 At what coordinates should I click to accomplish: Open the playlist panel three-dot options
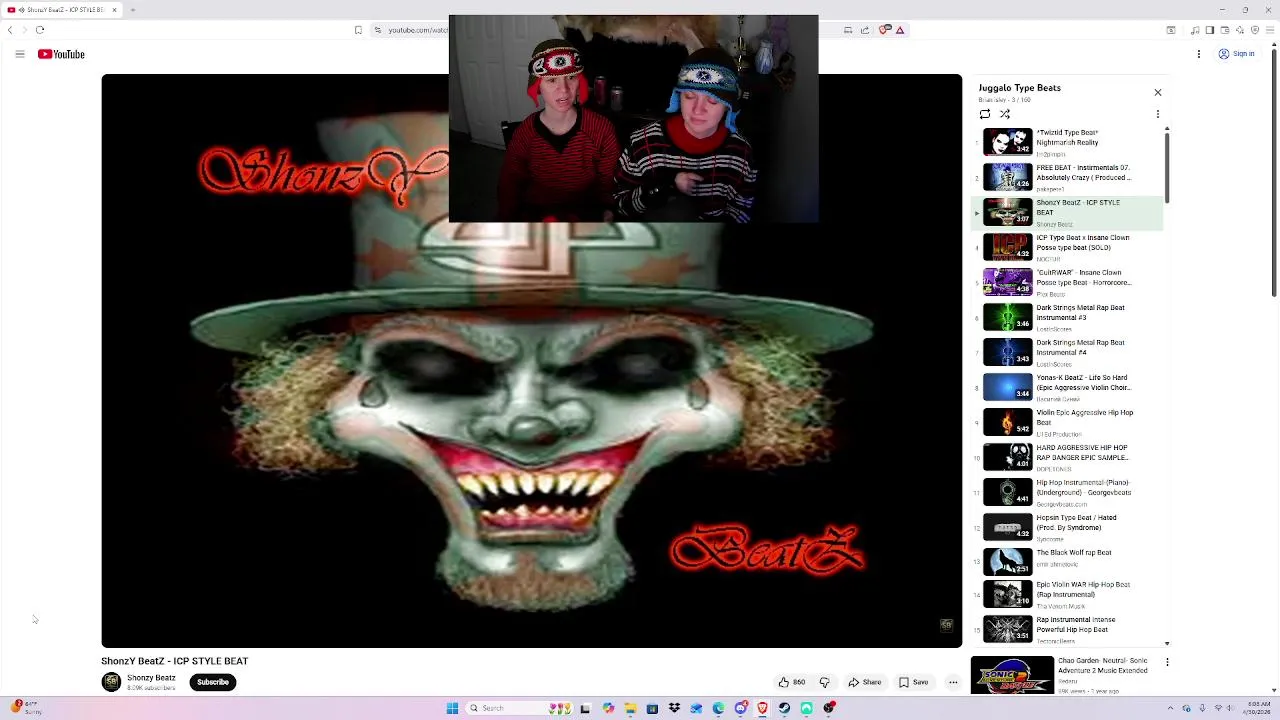pyautogui.click(x=1158, y=114)
